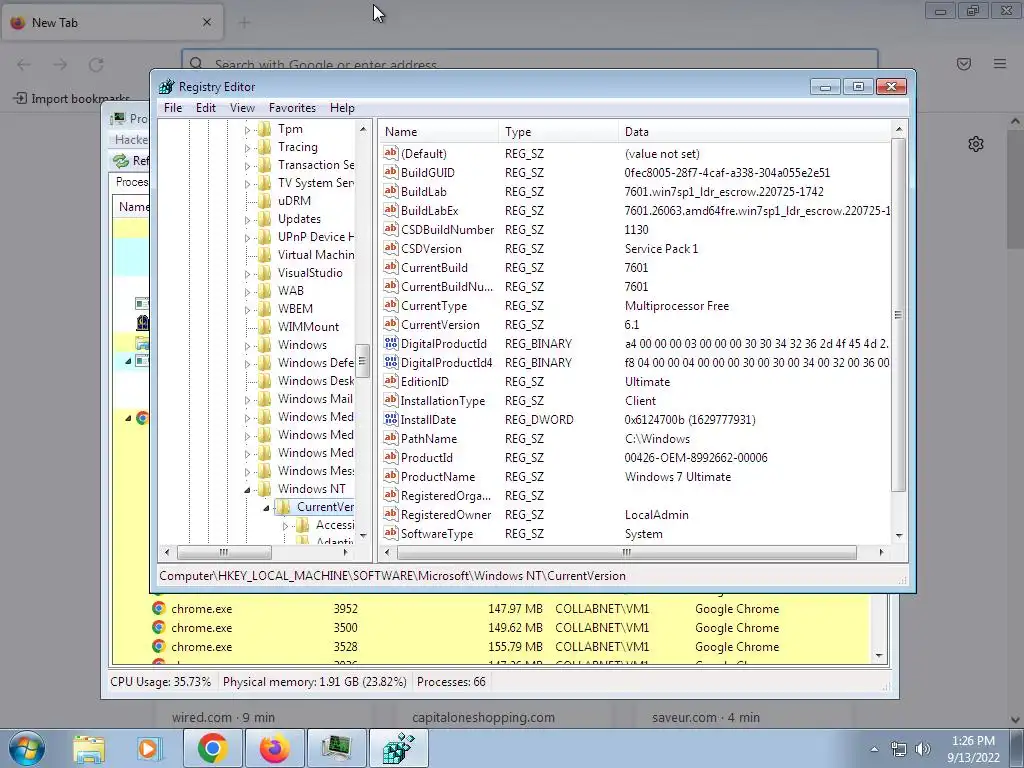Click the string icon beside CSDVersion
The image size is (1024, 768).
(x=391, y=248)
